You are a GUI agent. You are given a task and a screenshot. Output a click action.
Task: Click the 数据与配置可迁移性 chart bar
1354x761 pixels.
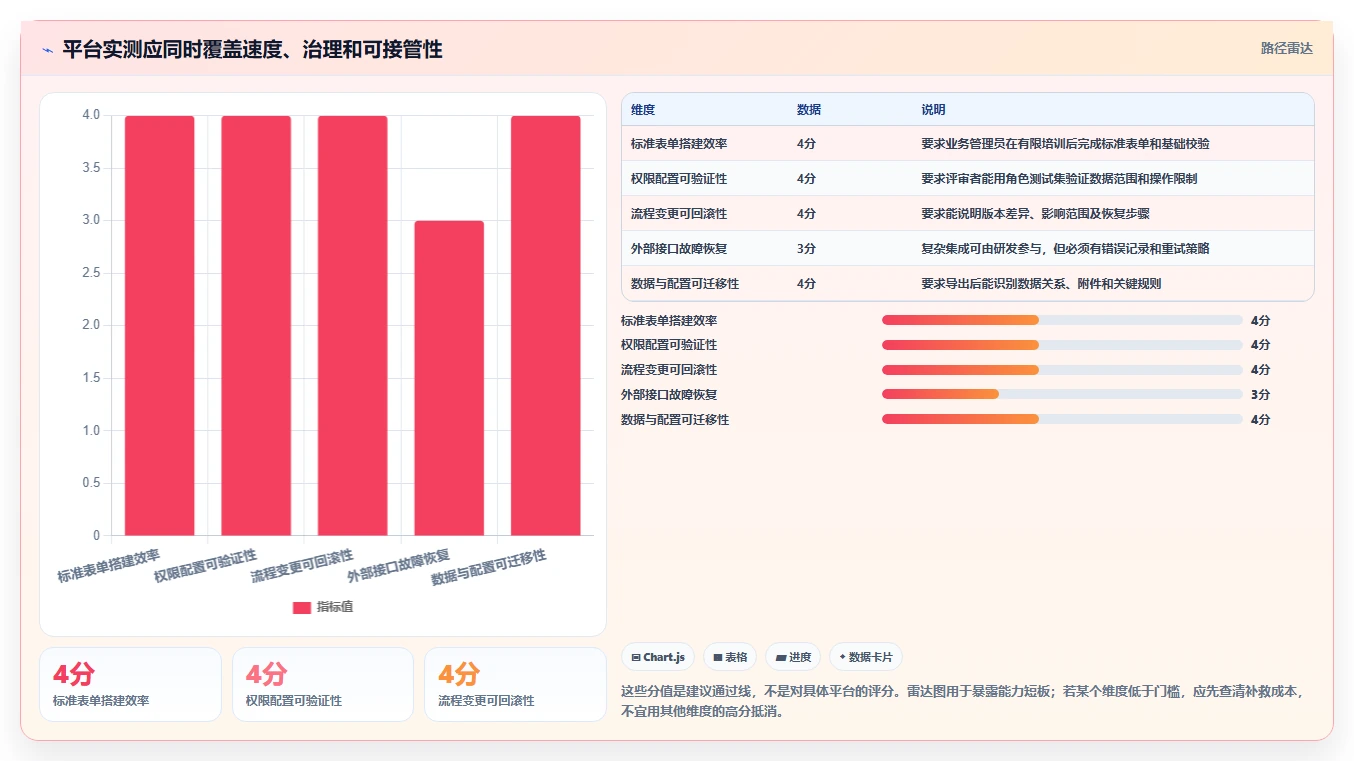(545, 325)
